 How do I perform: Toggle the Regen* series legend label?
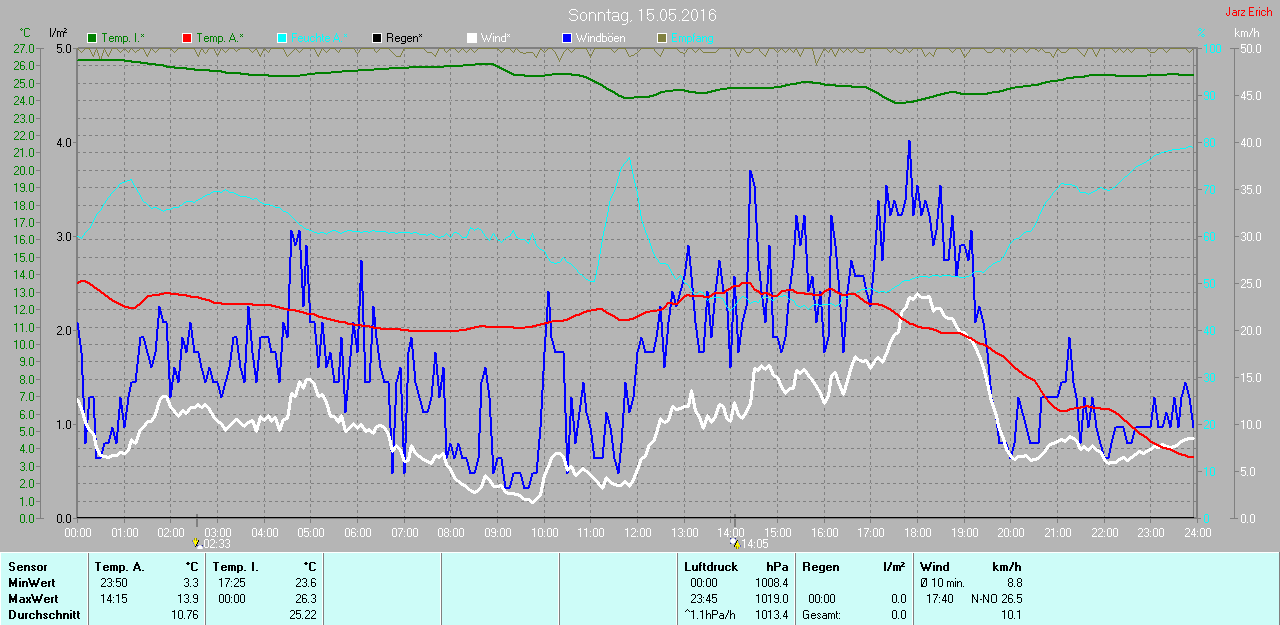(404, 38)
